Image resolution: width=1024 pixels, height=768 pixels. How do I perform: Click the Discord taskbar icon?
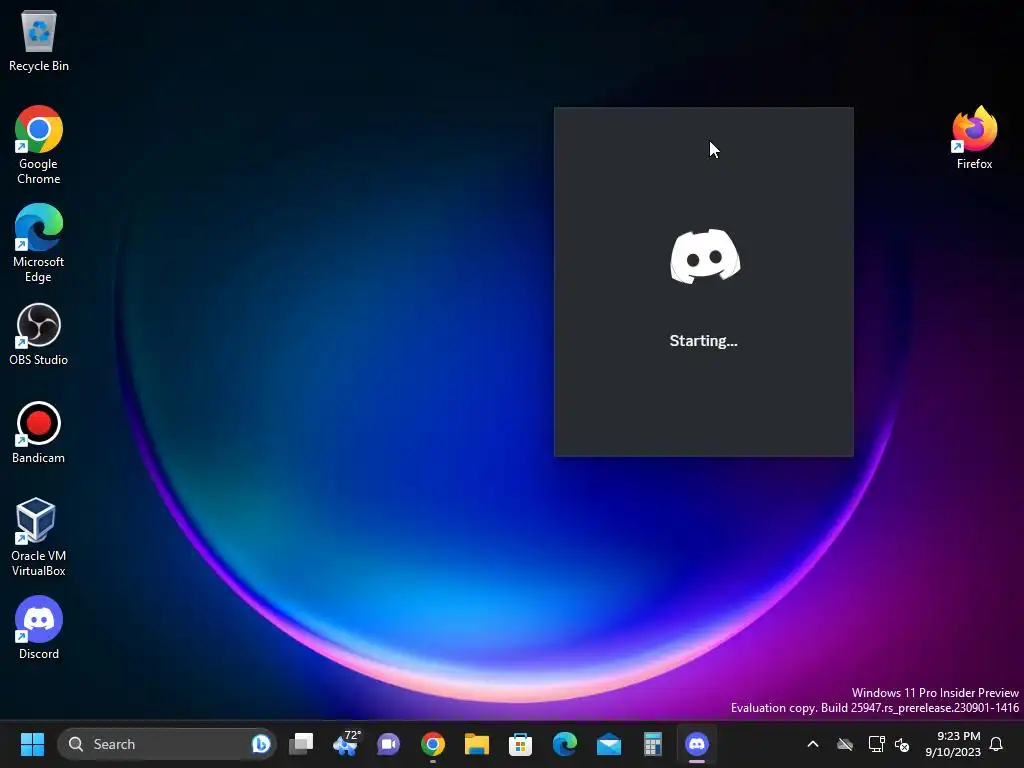(697, 744)
